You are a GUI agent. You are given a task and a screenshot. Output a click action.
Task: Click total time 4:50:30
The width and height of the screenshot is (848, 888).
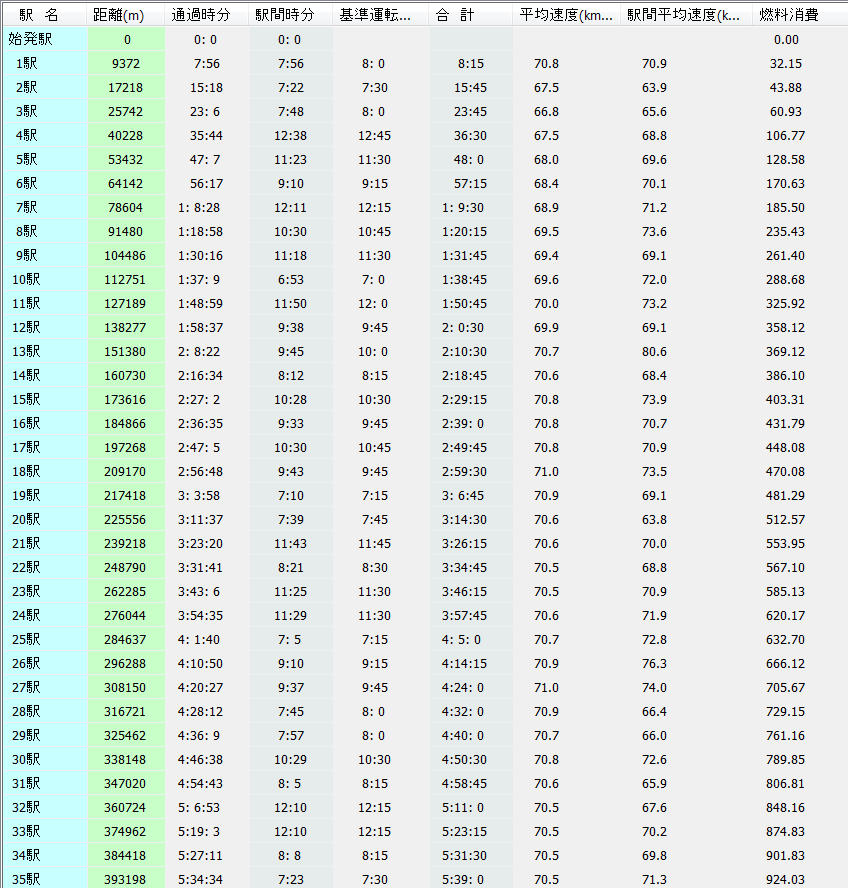[x=465, y=759]
